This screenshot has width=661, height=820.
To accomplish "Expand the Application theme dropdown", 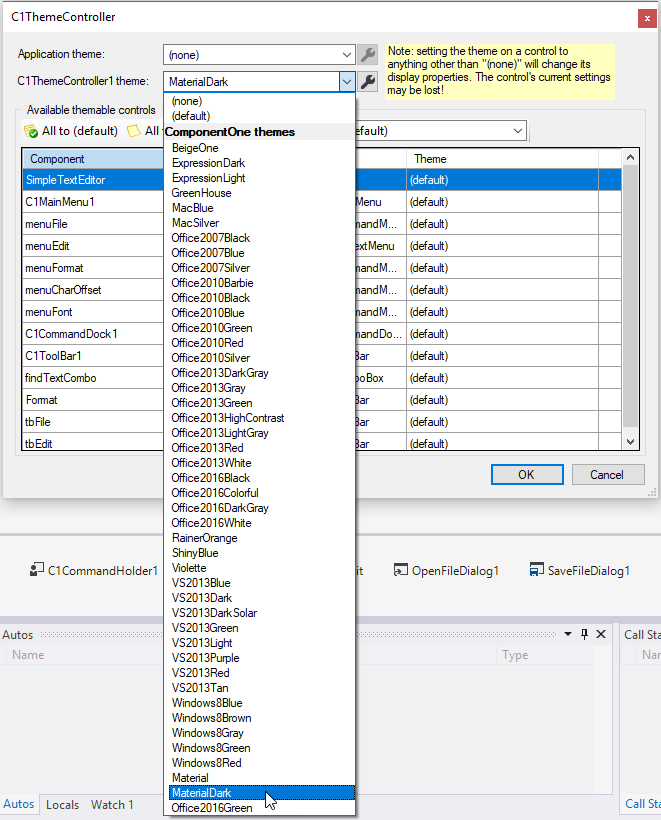I will coord(347,55).
